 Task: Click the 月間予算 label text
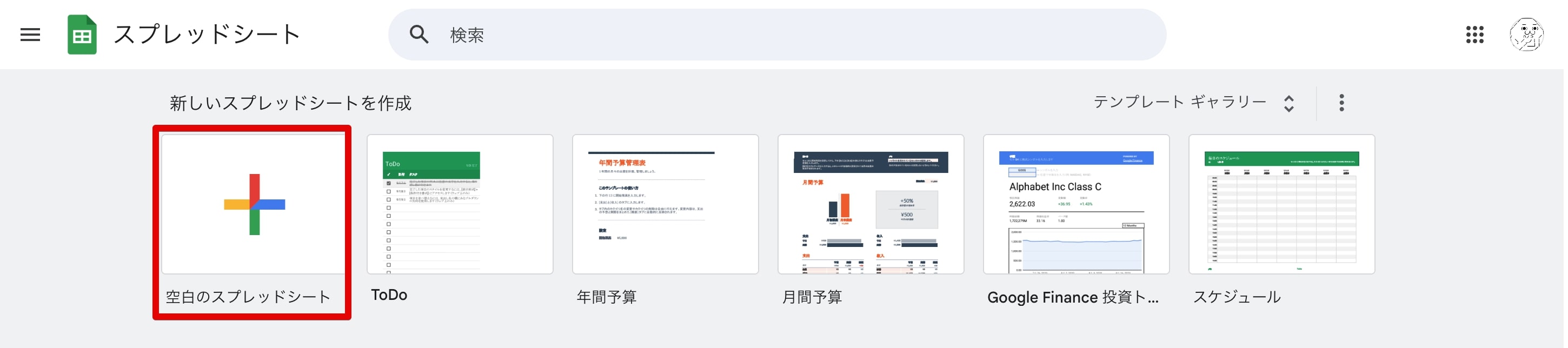[x=814, y=297]
